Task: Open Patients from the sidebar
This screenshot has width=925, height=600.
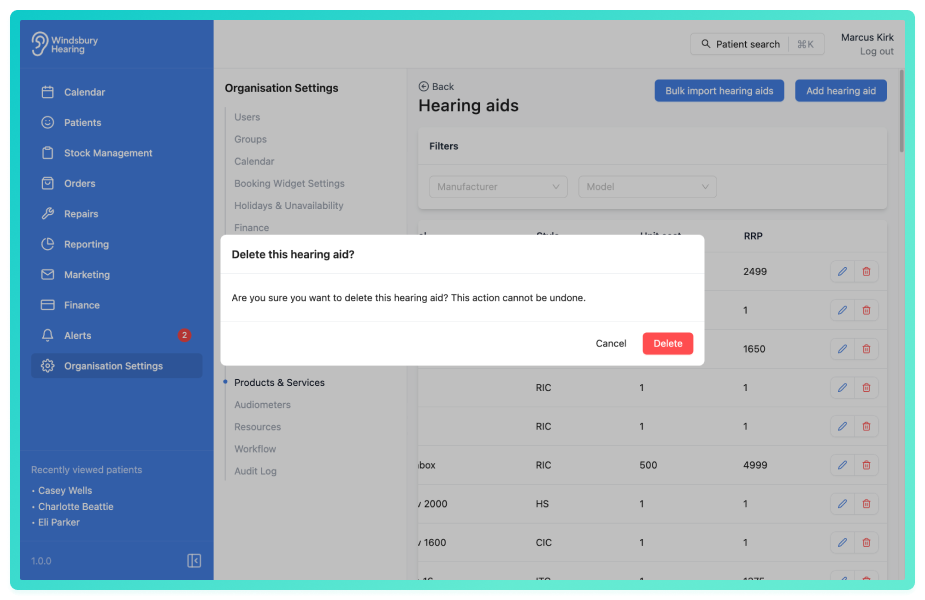Action: tap(116, 122)
